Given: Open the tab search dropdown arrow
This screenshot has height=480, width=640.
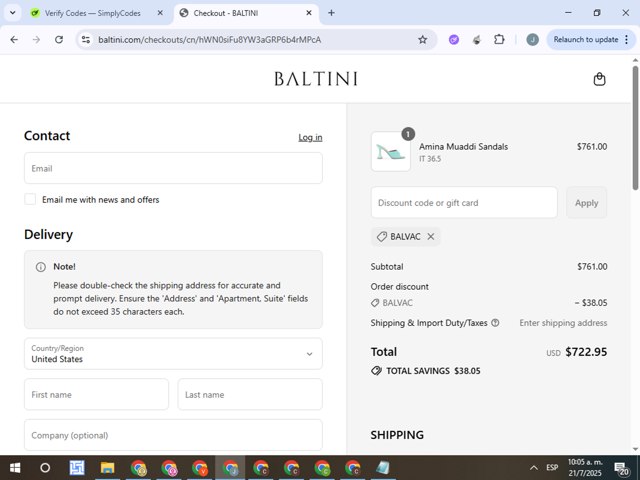Looking at the screenshot, I should (13, 13).
